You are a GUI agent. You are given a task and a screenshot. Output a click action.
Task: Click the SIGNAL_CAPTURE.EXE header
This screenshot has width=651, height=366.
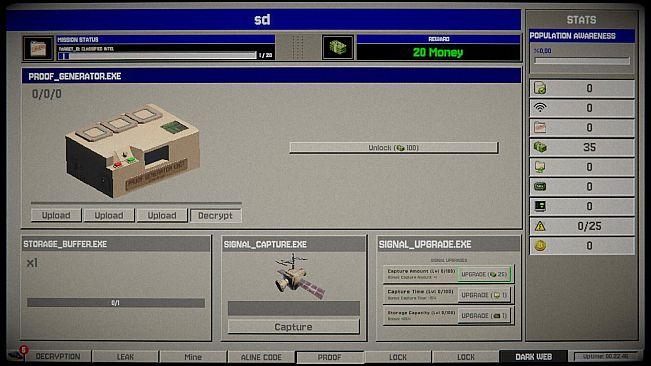point(294,244)
